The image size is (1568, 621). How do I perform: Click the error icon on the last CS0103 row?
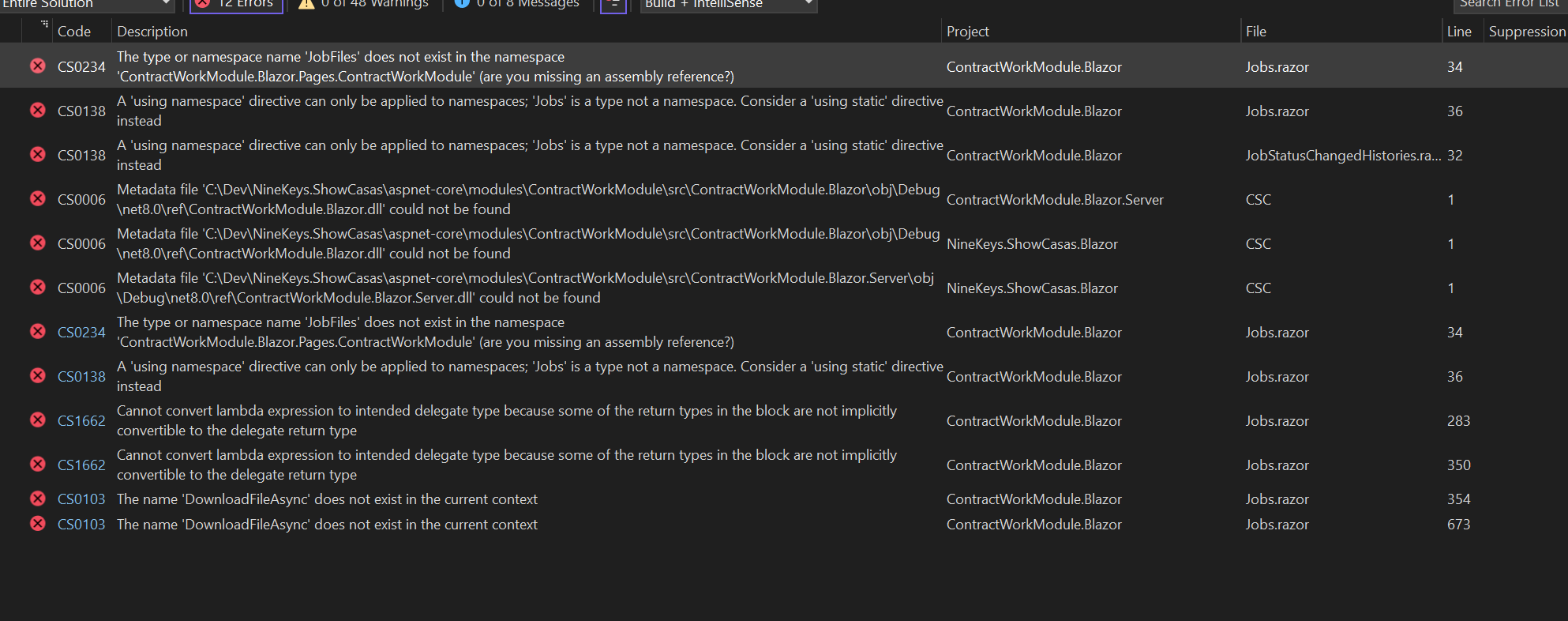point(37,524)
